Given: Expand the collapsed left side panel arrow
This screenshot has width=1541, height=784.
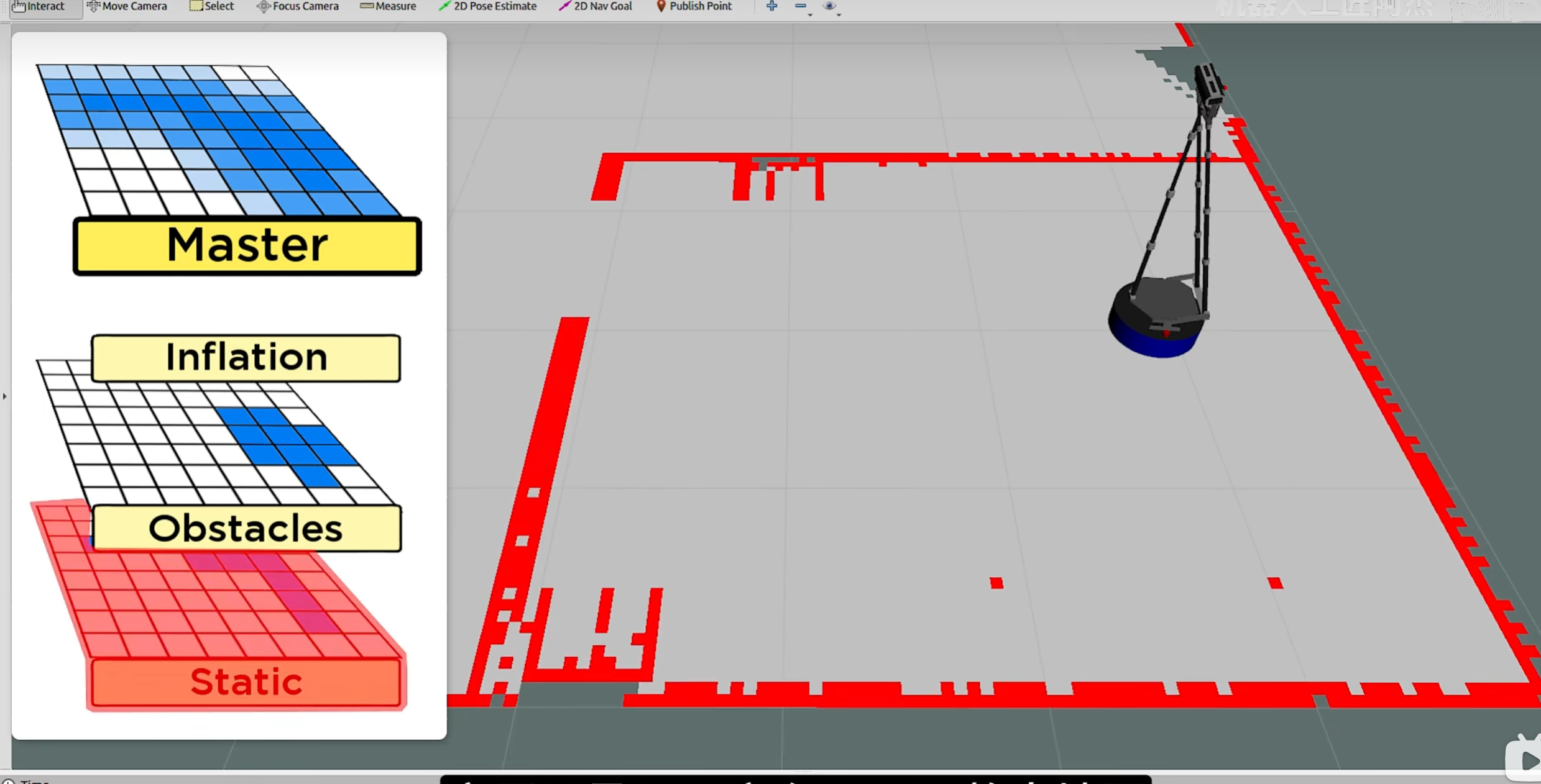Looking at the screenshot, I should click(5, 396).
